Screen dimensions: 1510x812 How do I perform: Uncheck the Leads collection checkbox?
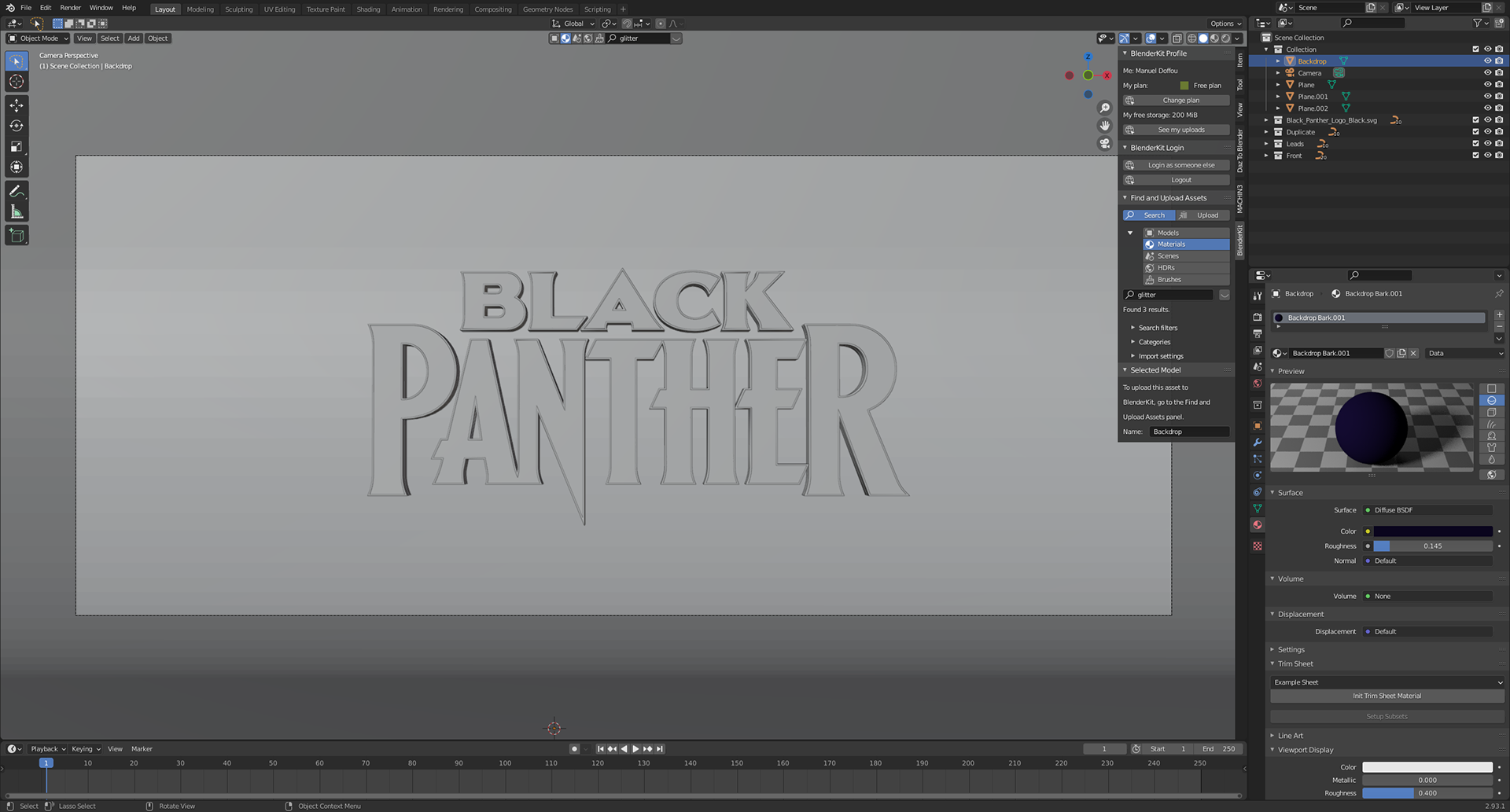click(1475, 144)
